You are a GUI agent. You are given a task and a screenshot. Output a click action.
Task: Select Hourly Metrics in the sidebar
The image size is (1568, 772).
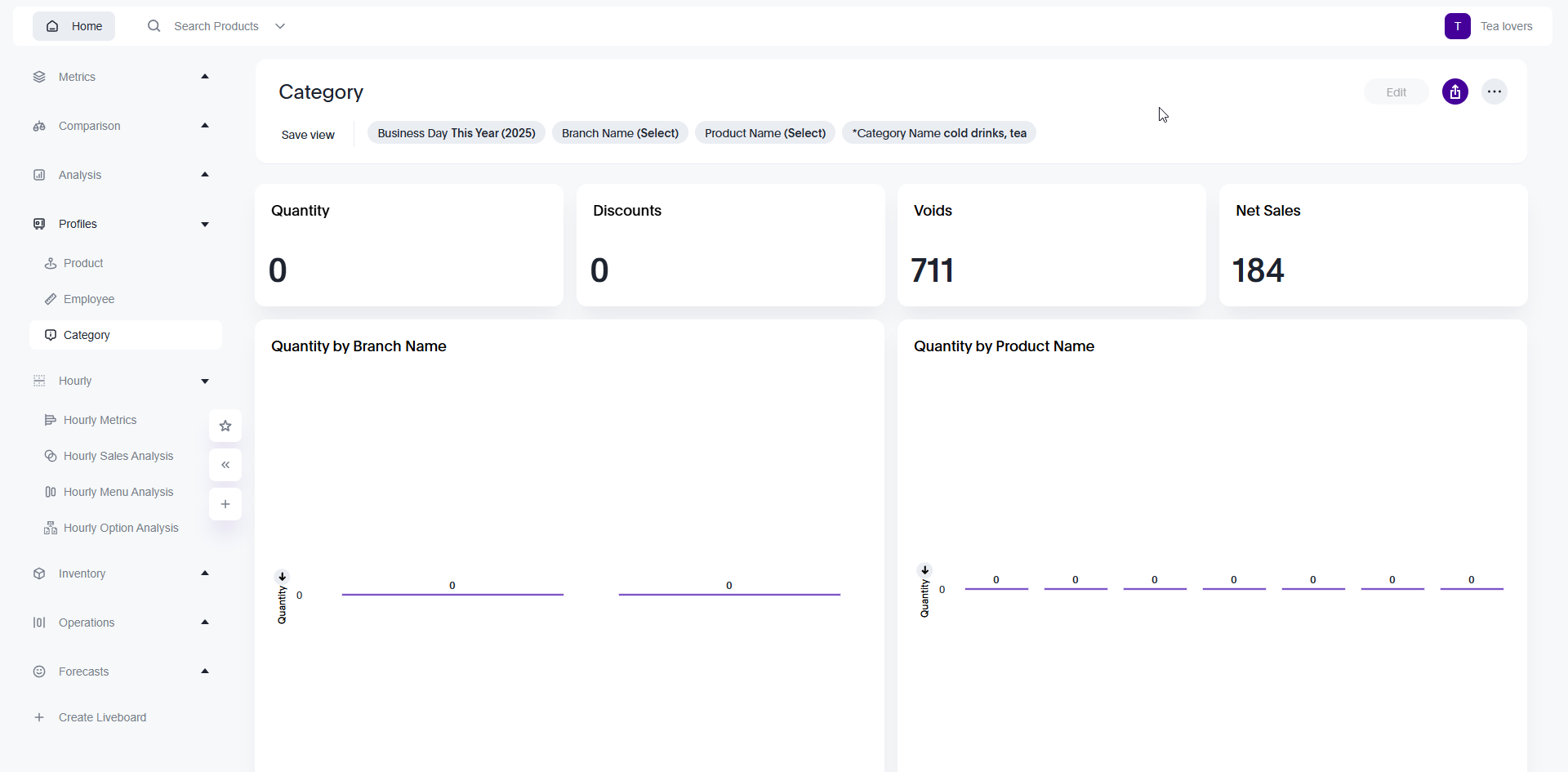pos(100,419)
